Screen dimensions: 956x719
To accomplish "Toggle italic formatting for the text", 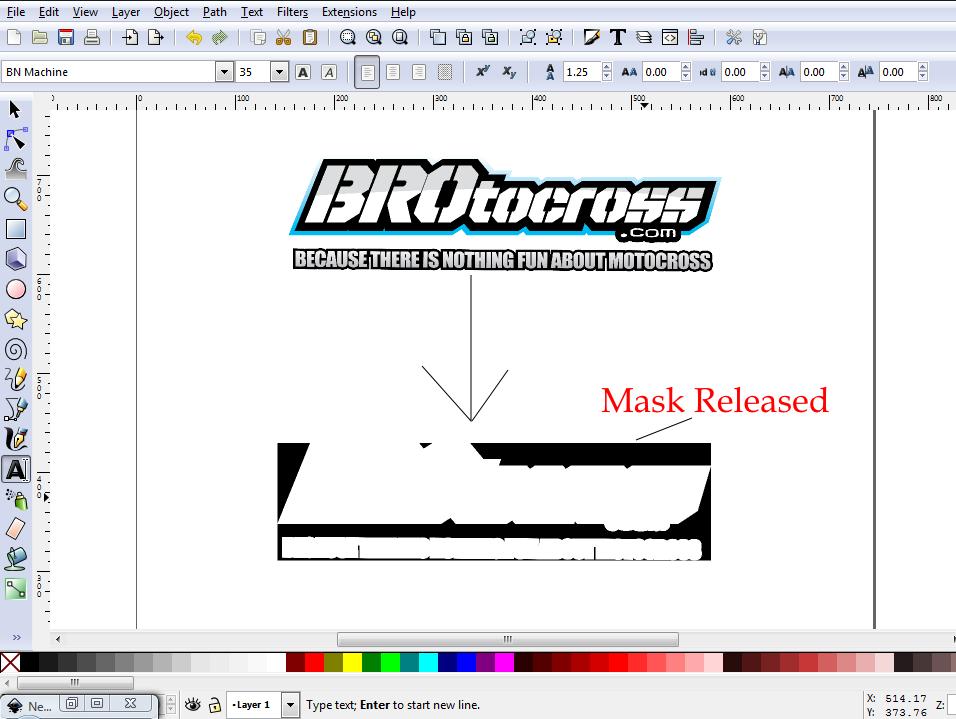I will point(328,71).
